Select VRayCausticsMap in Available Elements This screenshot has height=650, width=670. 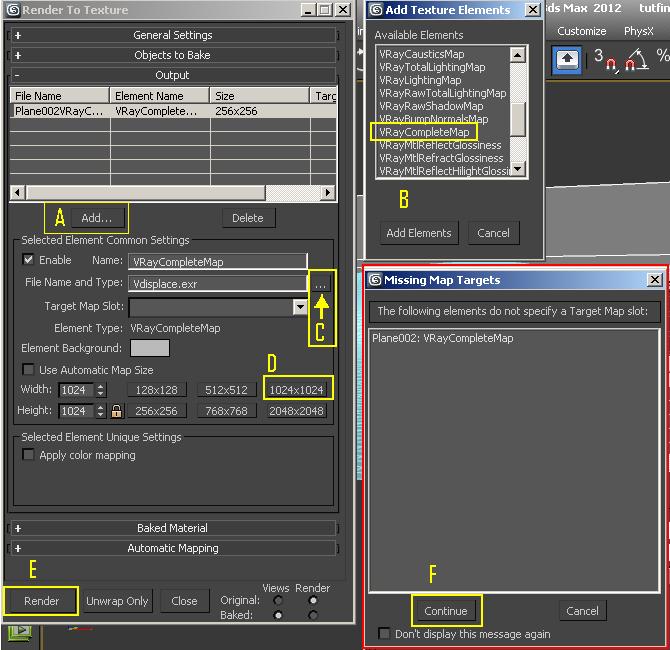422,54
